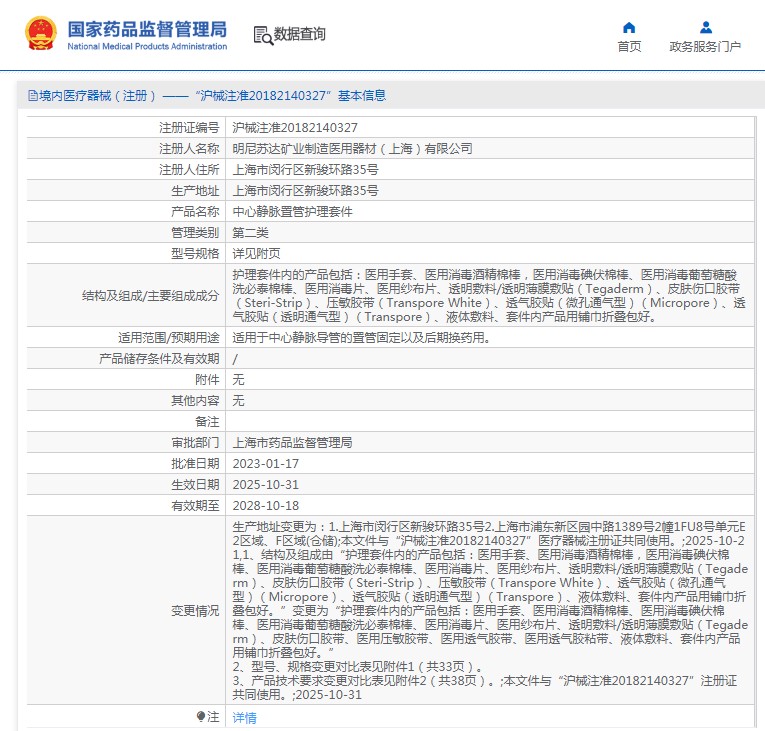Click the change history description text
The width and height of the screenshot is (765, 731).
490,610
